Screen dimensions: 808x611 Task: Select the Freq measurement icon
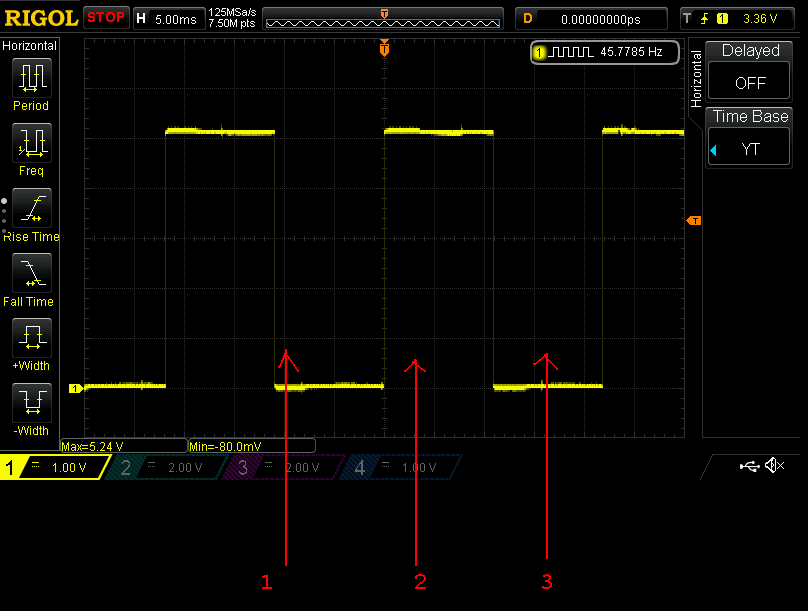31,143
